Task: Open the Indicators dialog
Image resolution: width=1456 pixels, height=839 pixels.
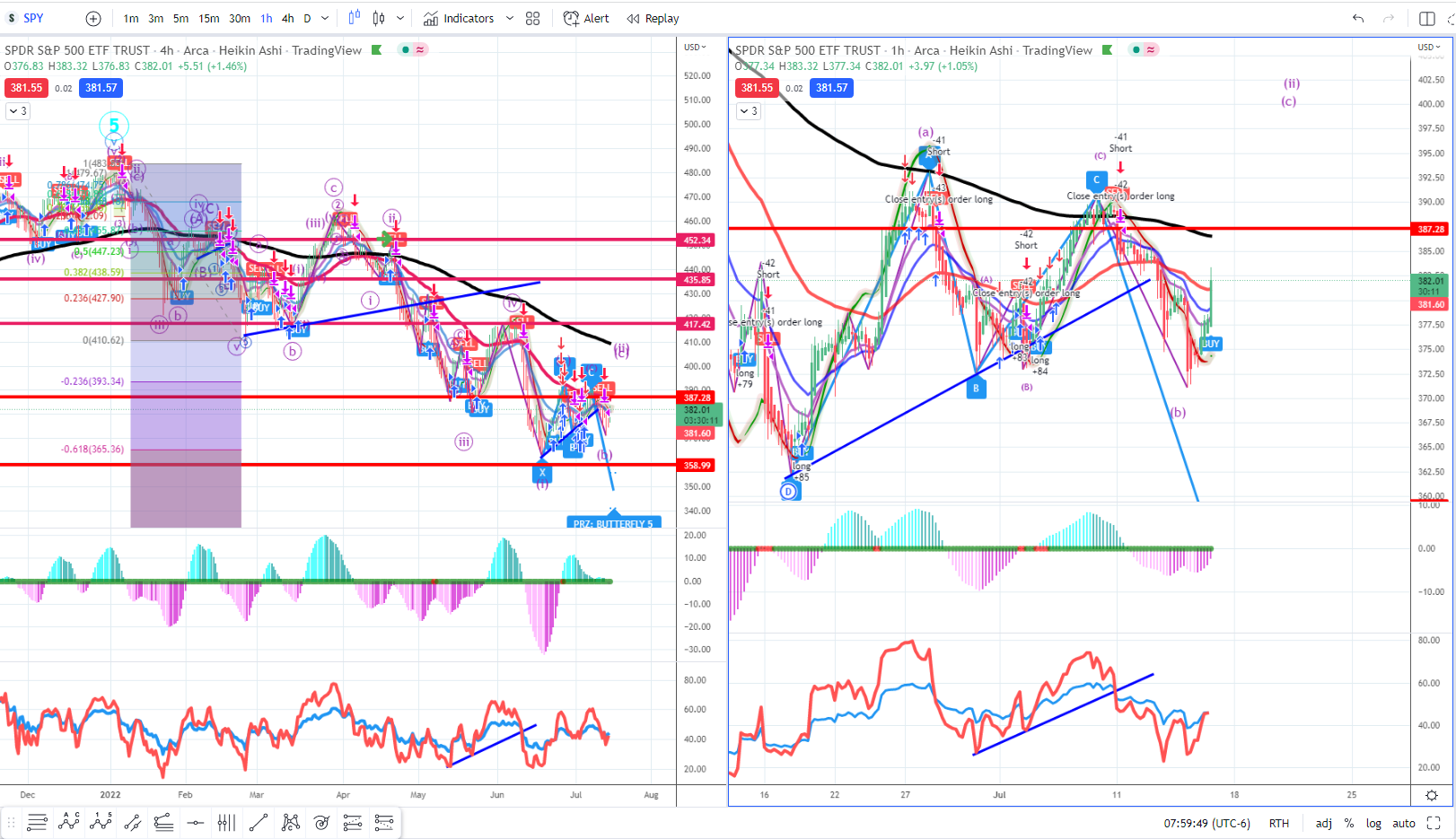Action: tap(459, 18)
